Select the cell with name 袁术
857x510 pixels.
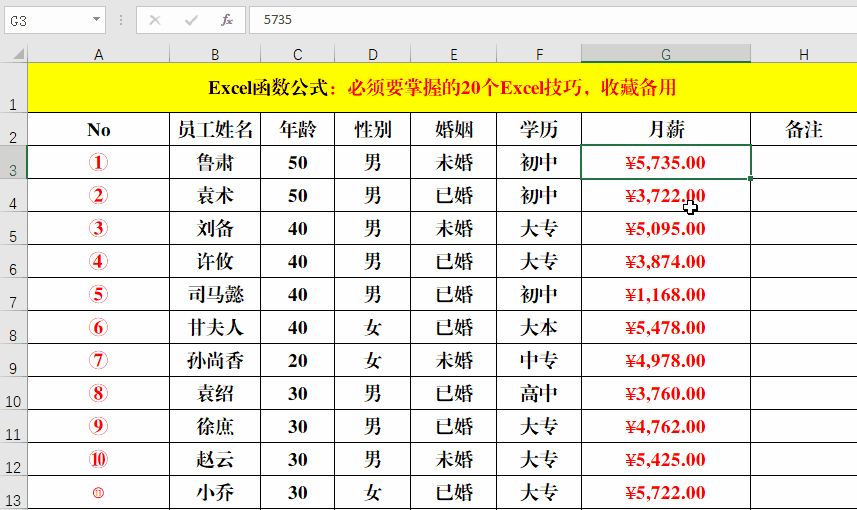click(215, 196)
